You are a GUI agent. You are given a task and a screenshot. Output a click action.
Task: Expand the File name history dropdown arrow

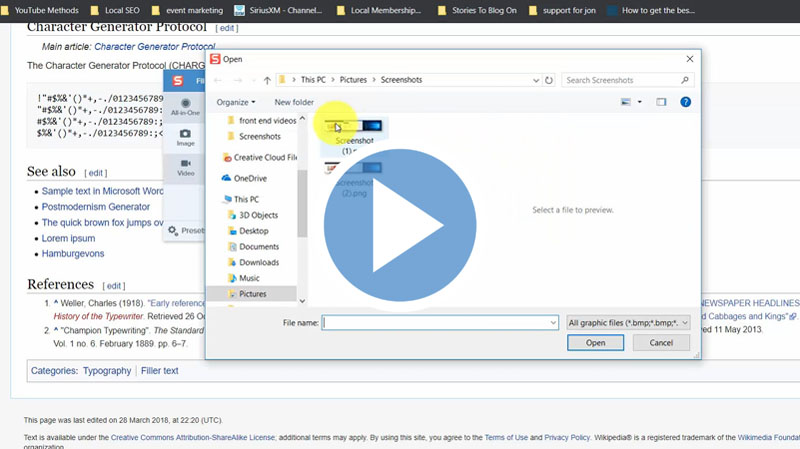click(552, 323)
